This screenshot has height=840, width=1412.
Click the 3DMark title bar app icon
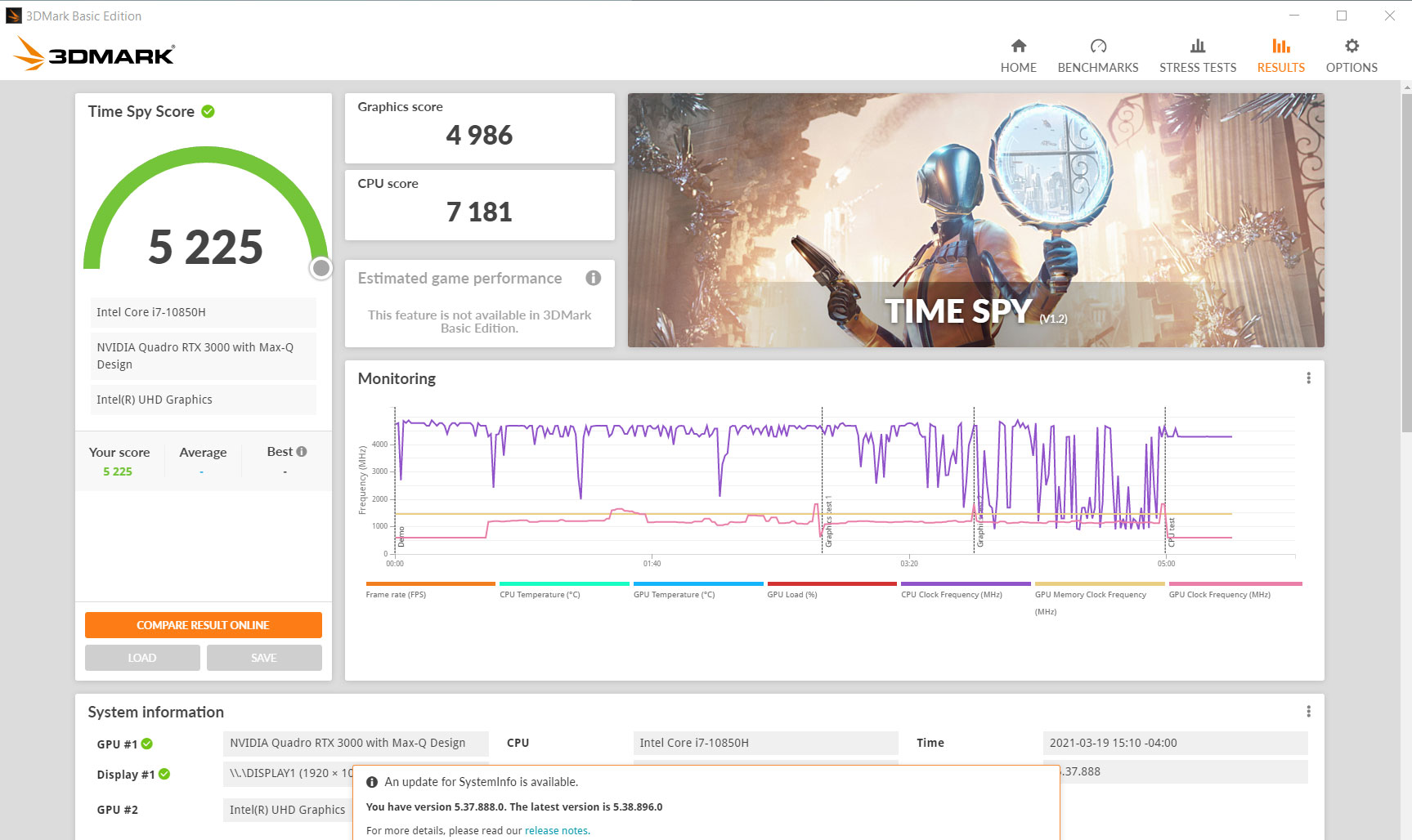13,16
